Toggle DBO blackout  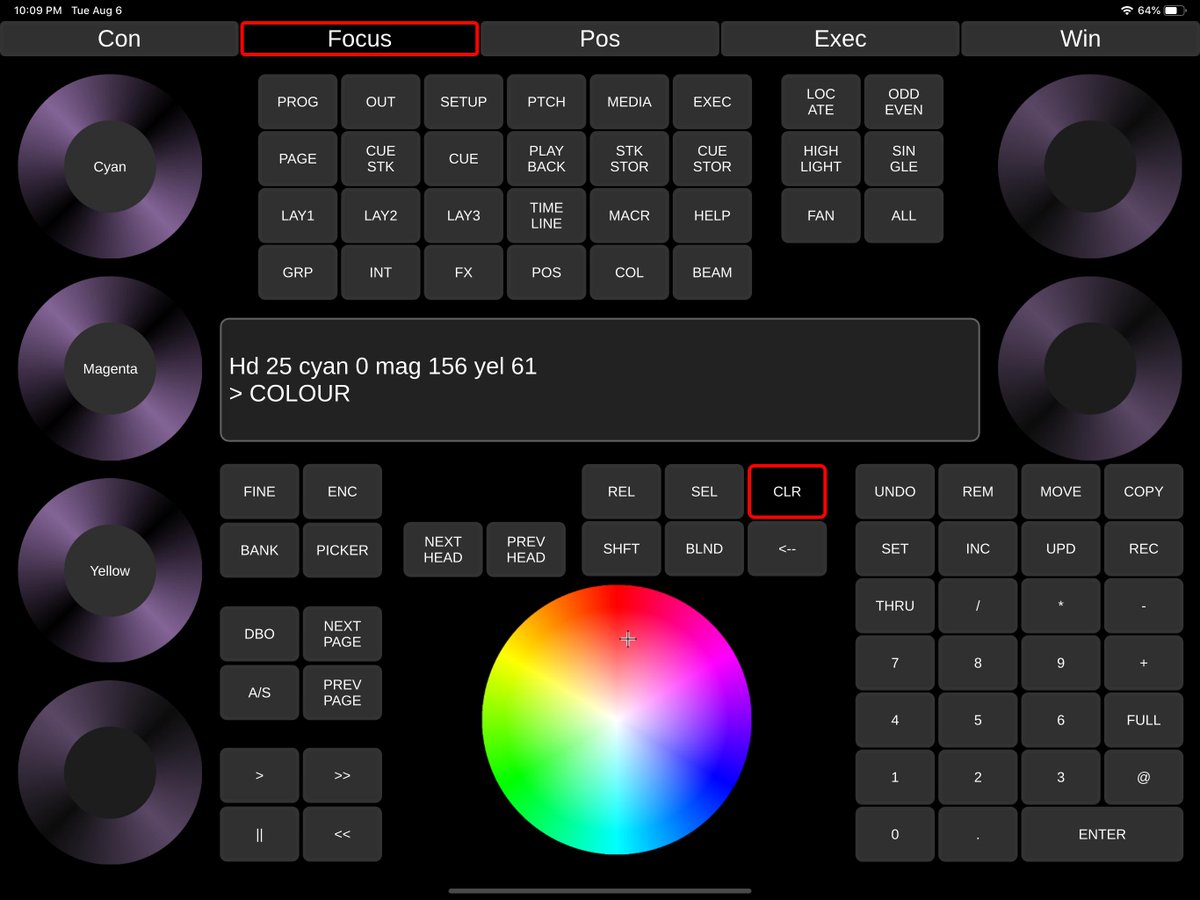260,634
